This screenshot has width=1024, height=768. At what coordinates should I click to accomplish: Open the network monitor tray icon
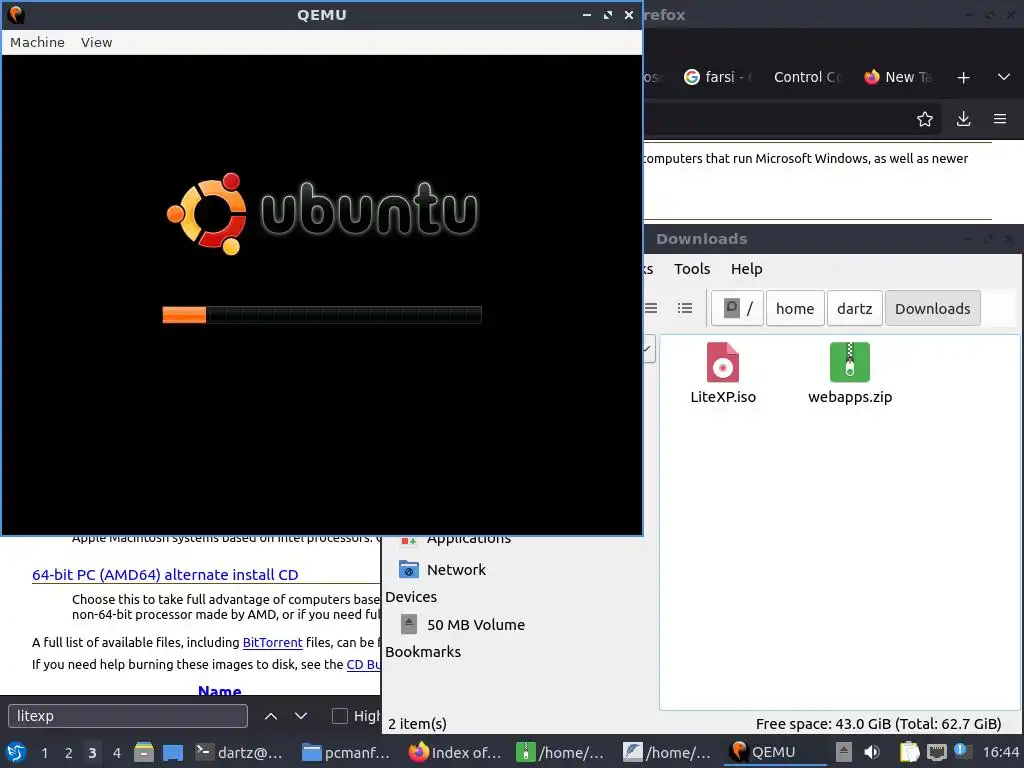(x=936, y=752)
